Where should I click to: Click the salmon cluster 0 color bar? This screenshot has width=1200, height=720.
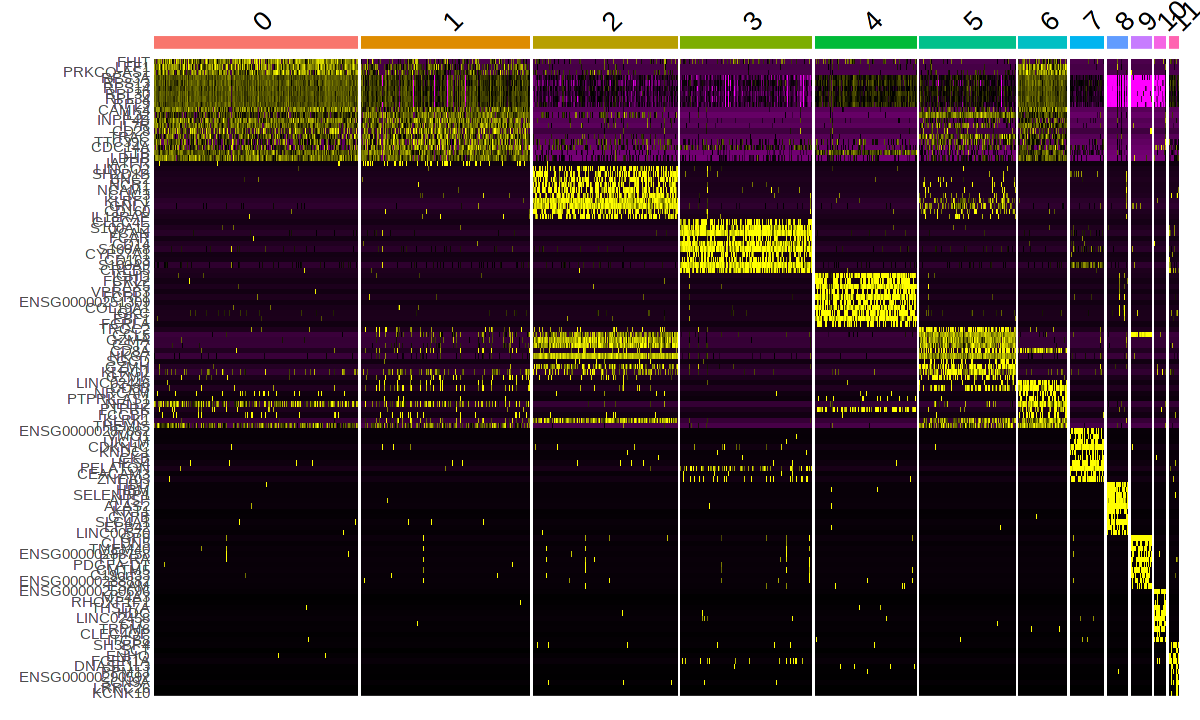click(256, 42)
